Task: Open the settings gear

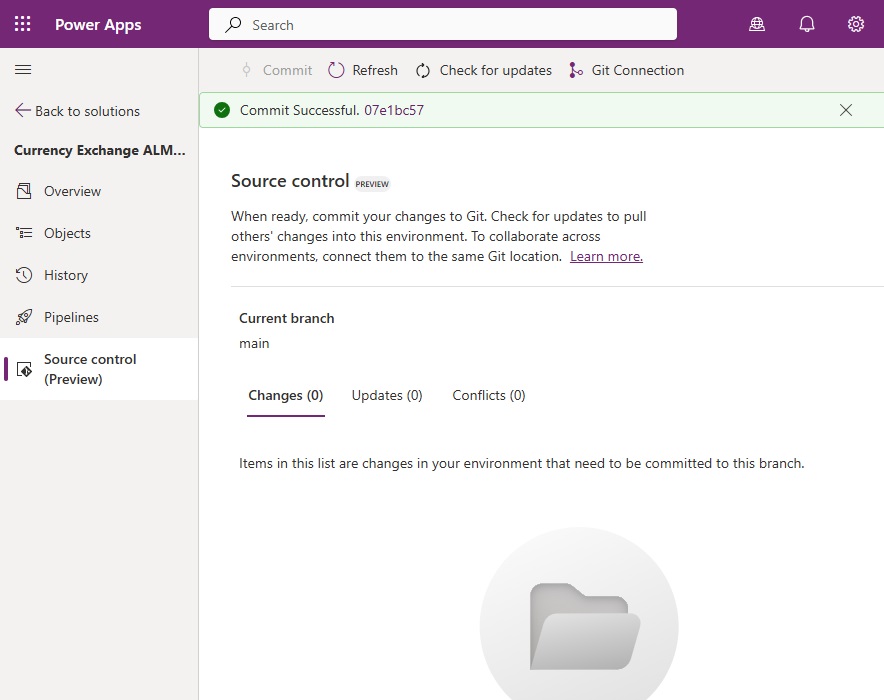Action: click(x=856, y=24)
